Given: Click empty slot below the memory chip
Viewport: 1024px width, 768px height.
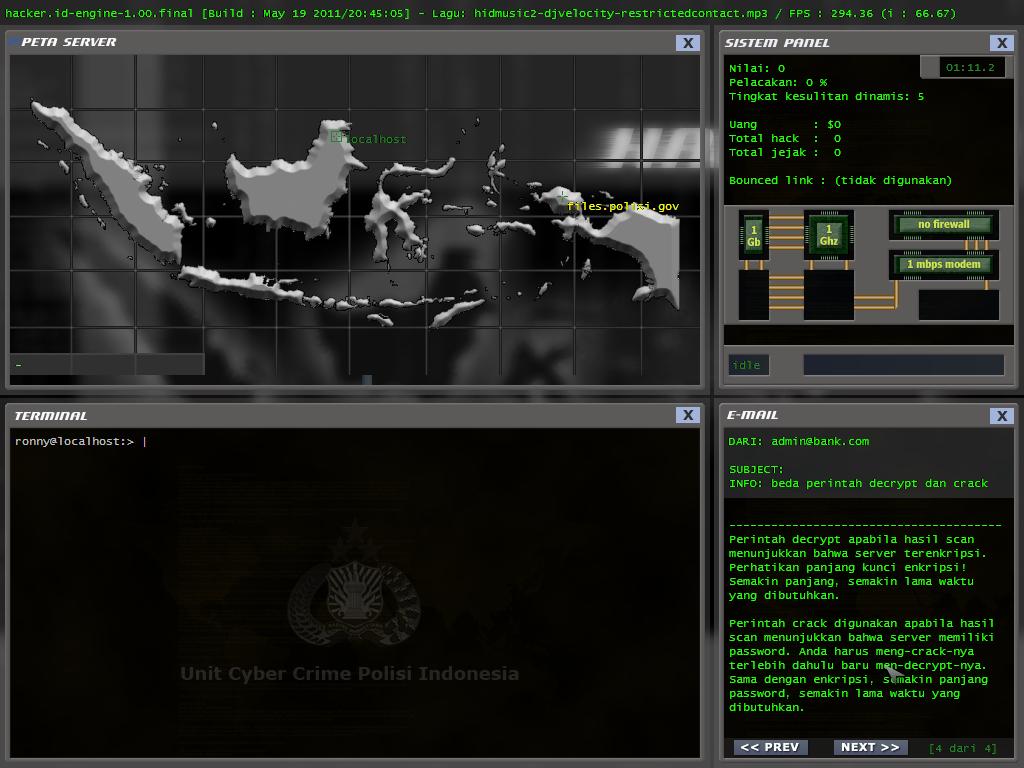Looking at the screenshot, I should pos(753,295).
